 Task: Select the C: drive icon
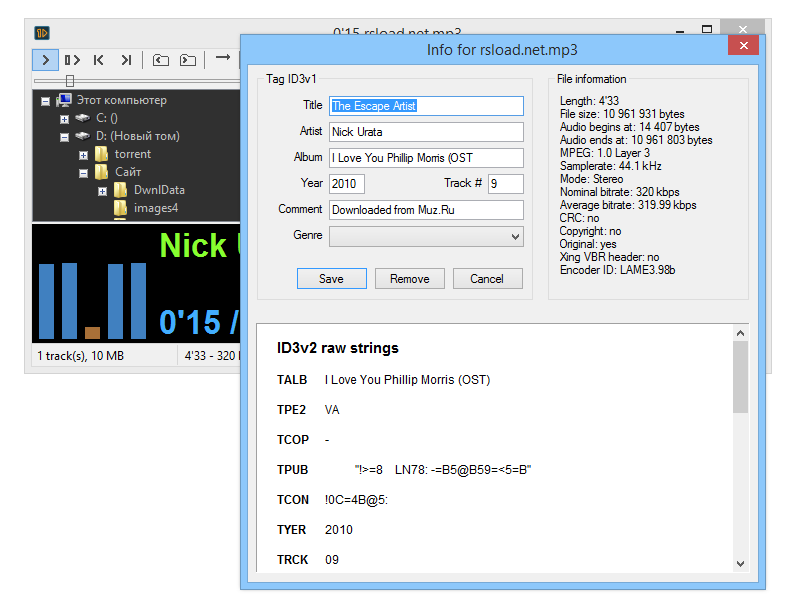click(83, 118)
